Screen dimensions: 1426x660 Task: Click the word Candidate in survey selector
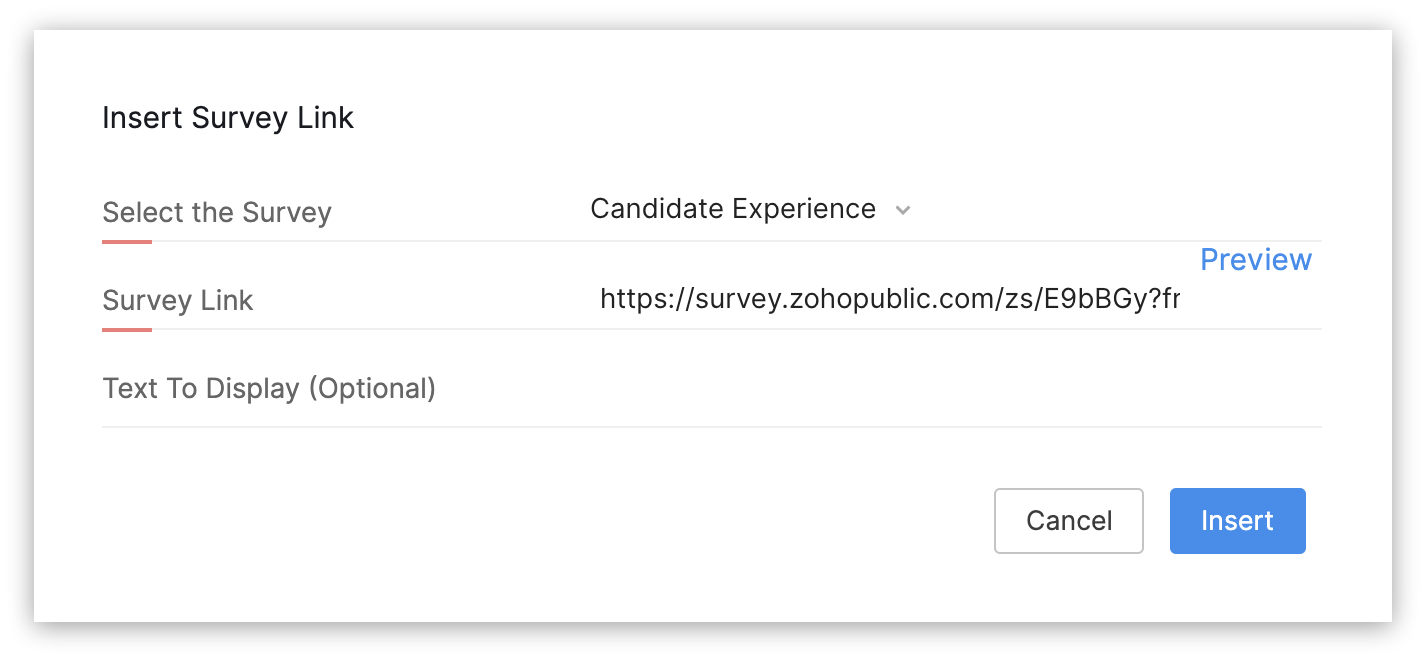click(x=657, y=209)
